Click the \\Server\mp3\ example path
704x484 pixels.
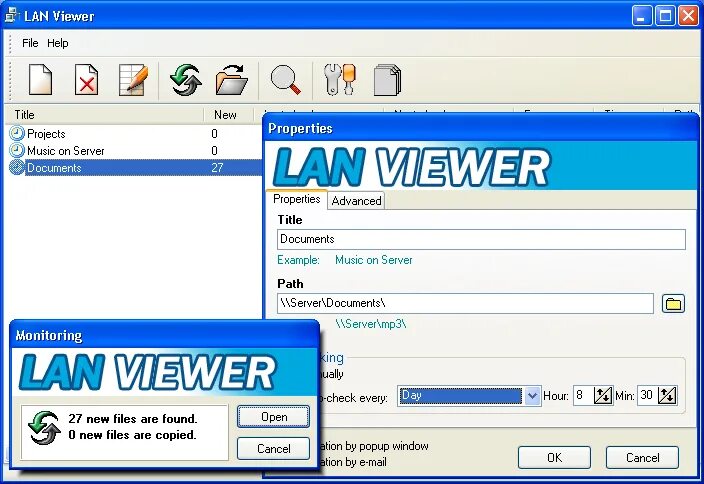tap(371, 324)
